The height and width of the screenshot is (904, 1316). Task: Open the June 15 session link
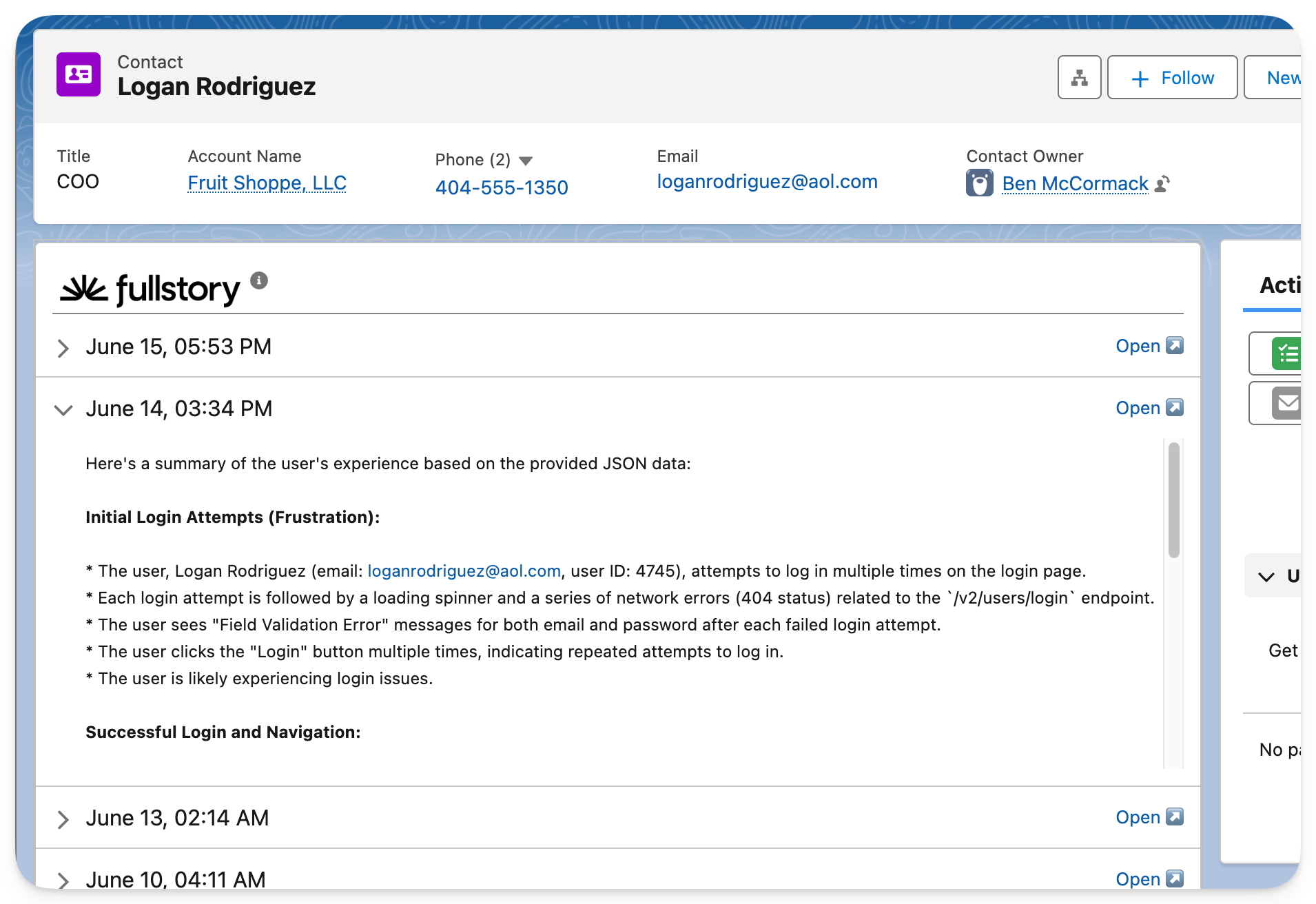pos(1138,346)
